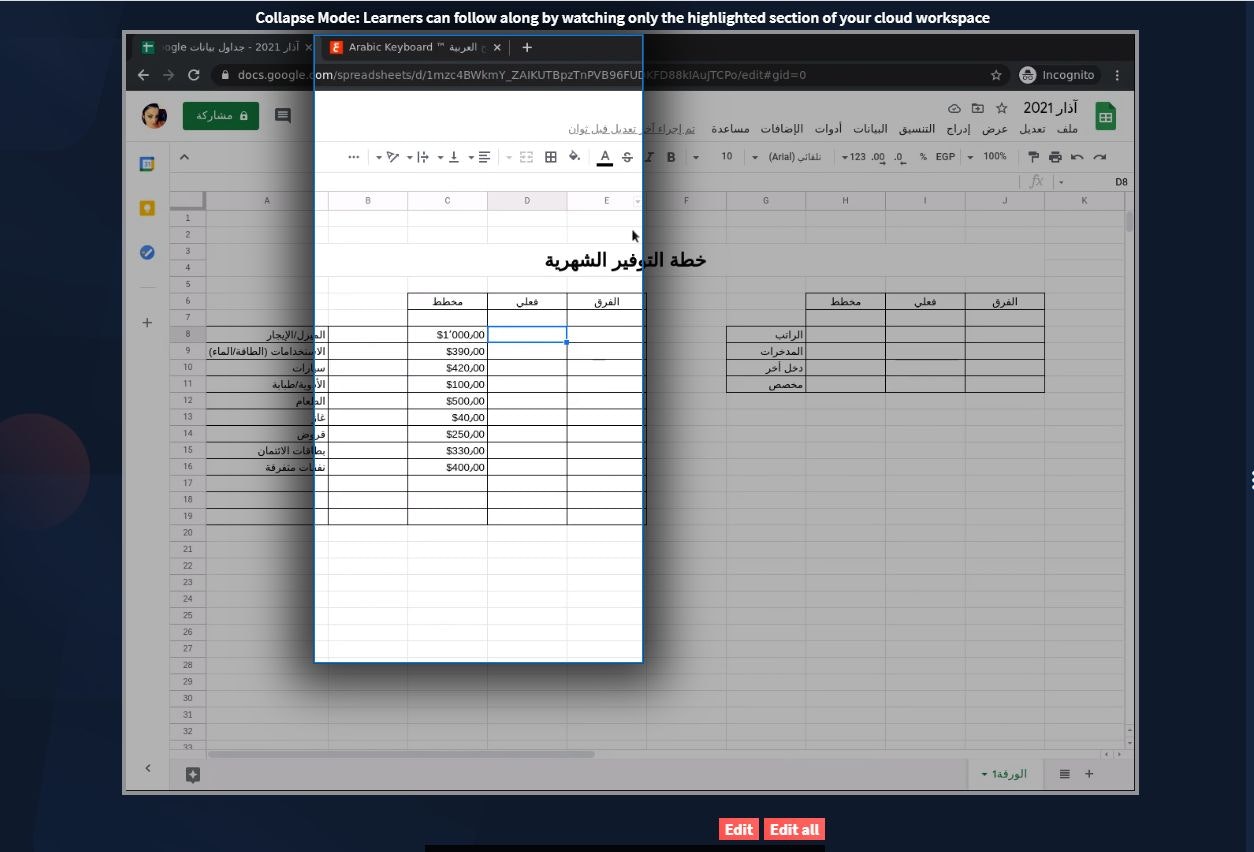This screenshot has width=1254, height=852.
Task: Toggle italic formatting
Action: (649, 157)
